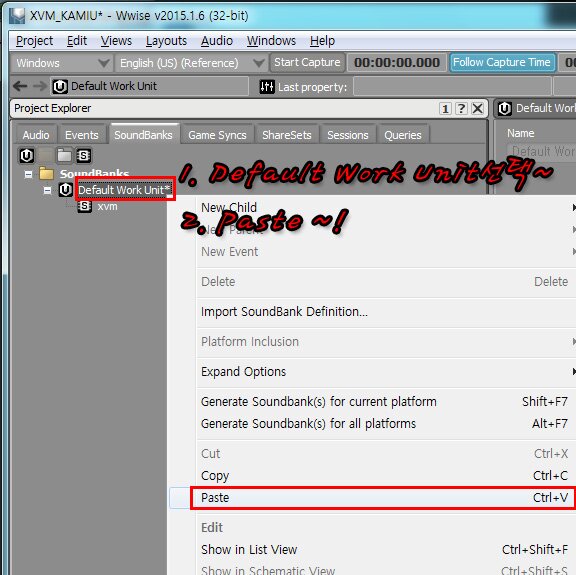Click the New Work Unit icon in the SoundBanks toolbar

point(26,155)
